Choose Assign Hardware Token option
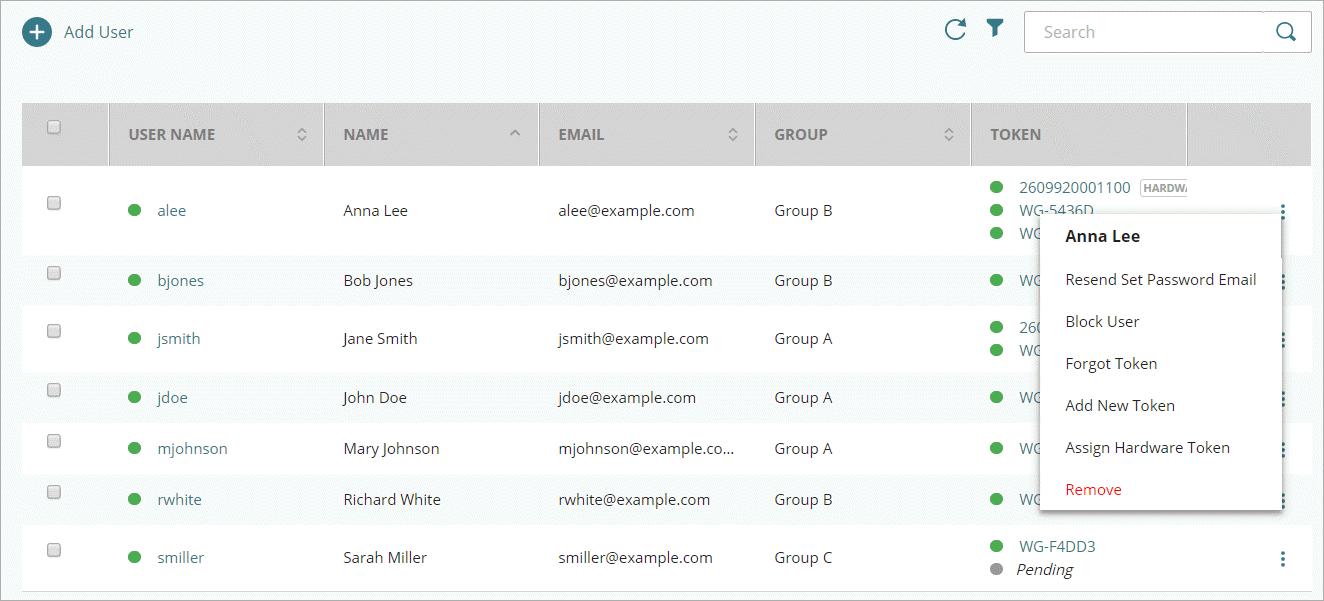Image resolution: width=1324 pixels, height=601 pixels. 1147,448
